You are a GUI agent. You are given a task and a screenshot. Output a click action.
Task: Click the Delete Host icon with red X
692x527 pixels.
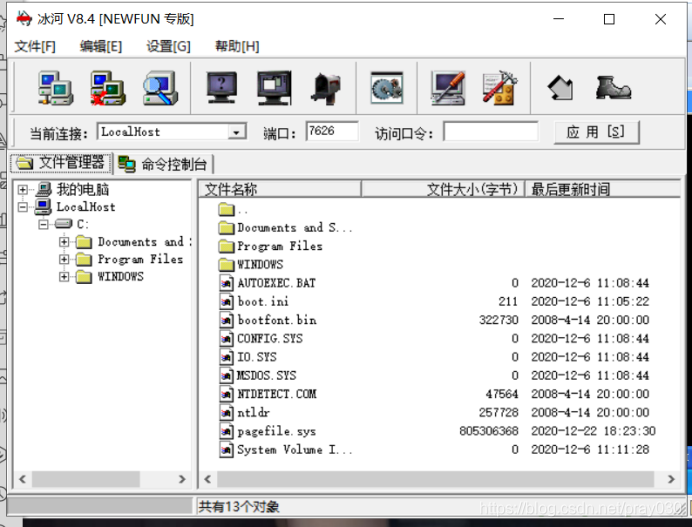[x=108, y=88]
